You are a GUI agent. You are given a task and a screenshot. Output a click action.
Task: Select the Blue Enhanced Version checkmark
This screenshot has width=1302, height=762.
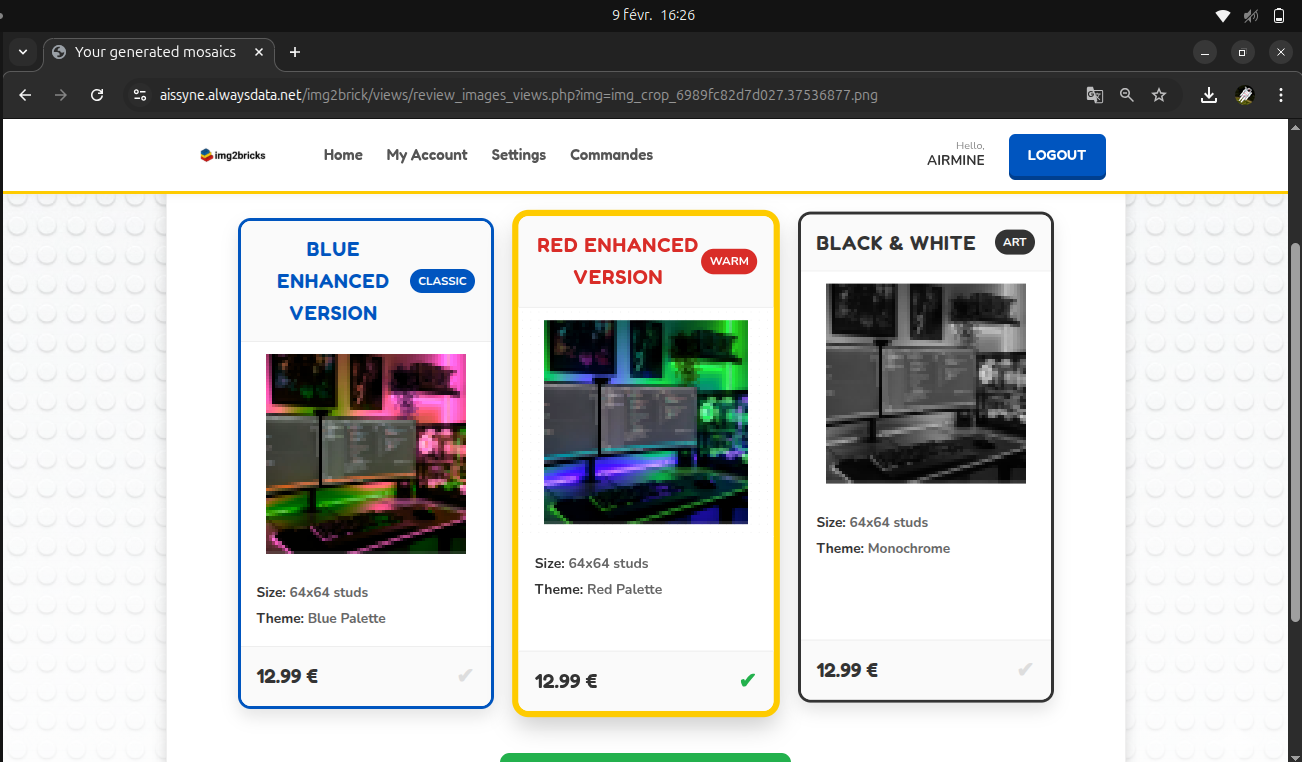[464, 676]
